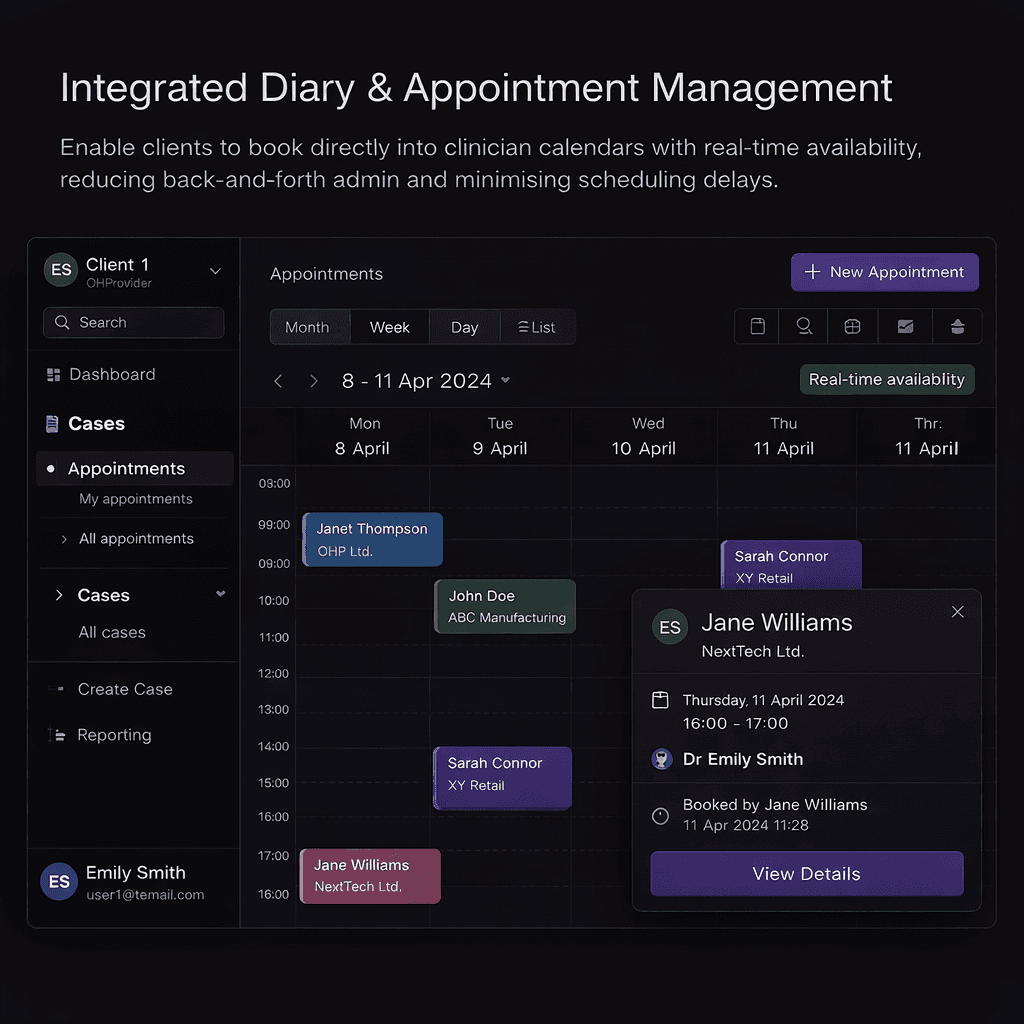This screenshot has width=1024, height=1024.
Task: Open the 8 - 11 Apr 2024 date picker
Action: point(426,381)
